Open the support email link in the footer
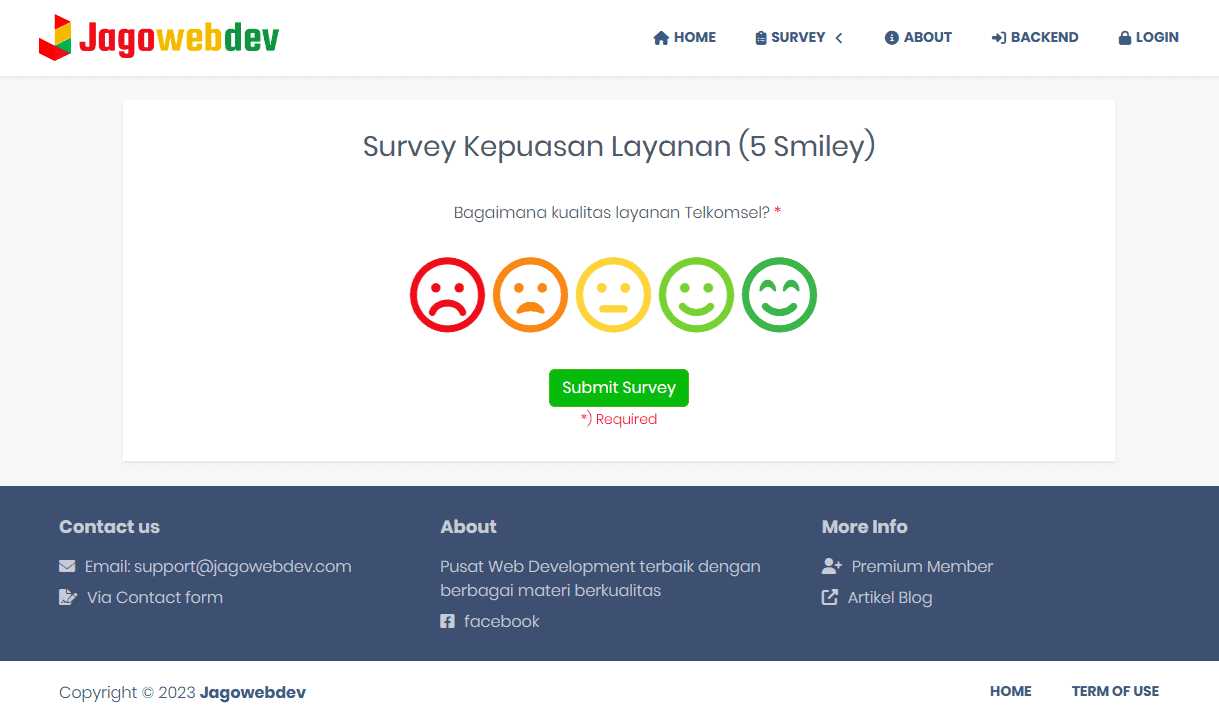 pos(218,566)
